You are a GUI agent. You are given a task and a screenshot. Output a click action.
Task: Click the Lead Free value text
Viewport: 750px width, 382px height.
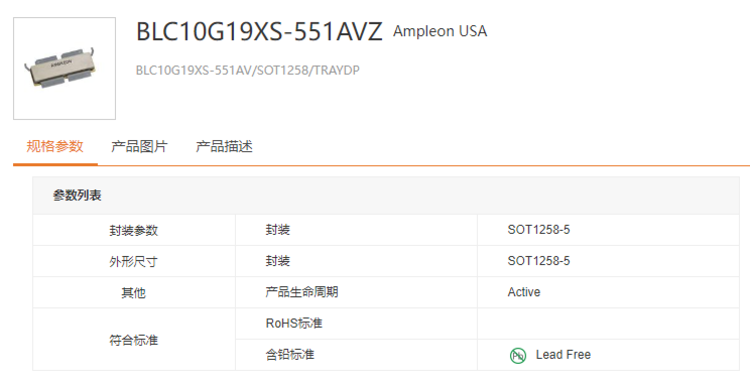(563, 355)
